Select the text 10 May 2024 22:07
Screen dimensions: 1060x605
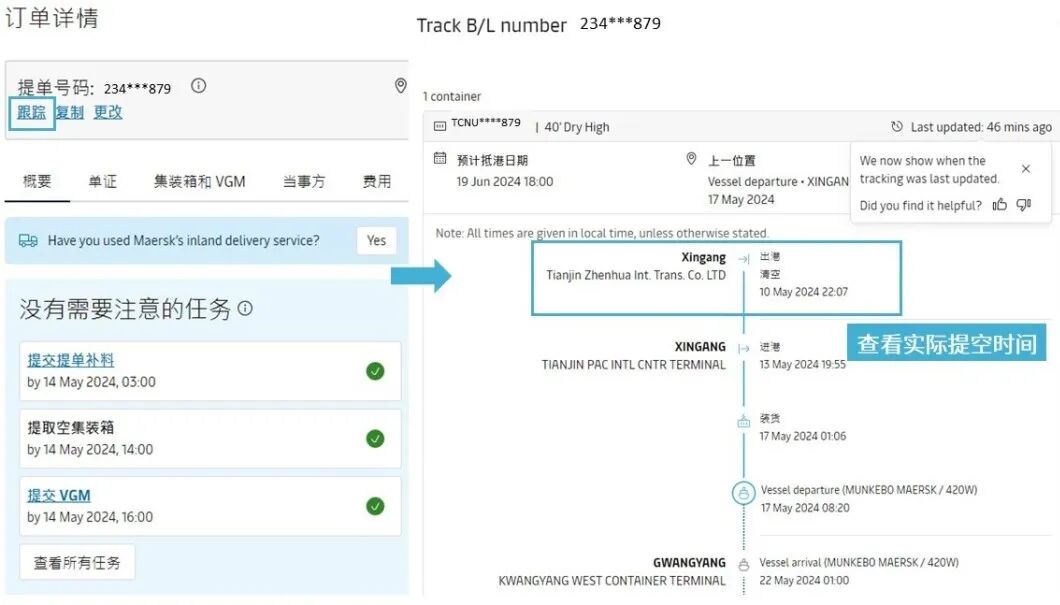pos(803,292)
